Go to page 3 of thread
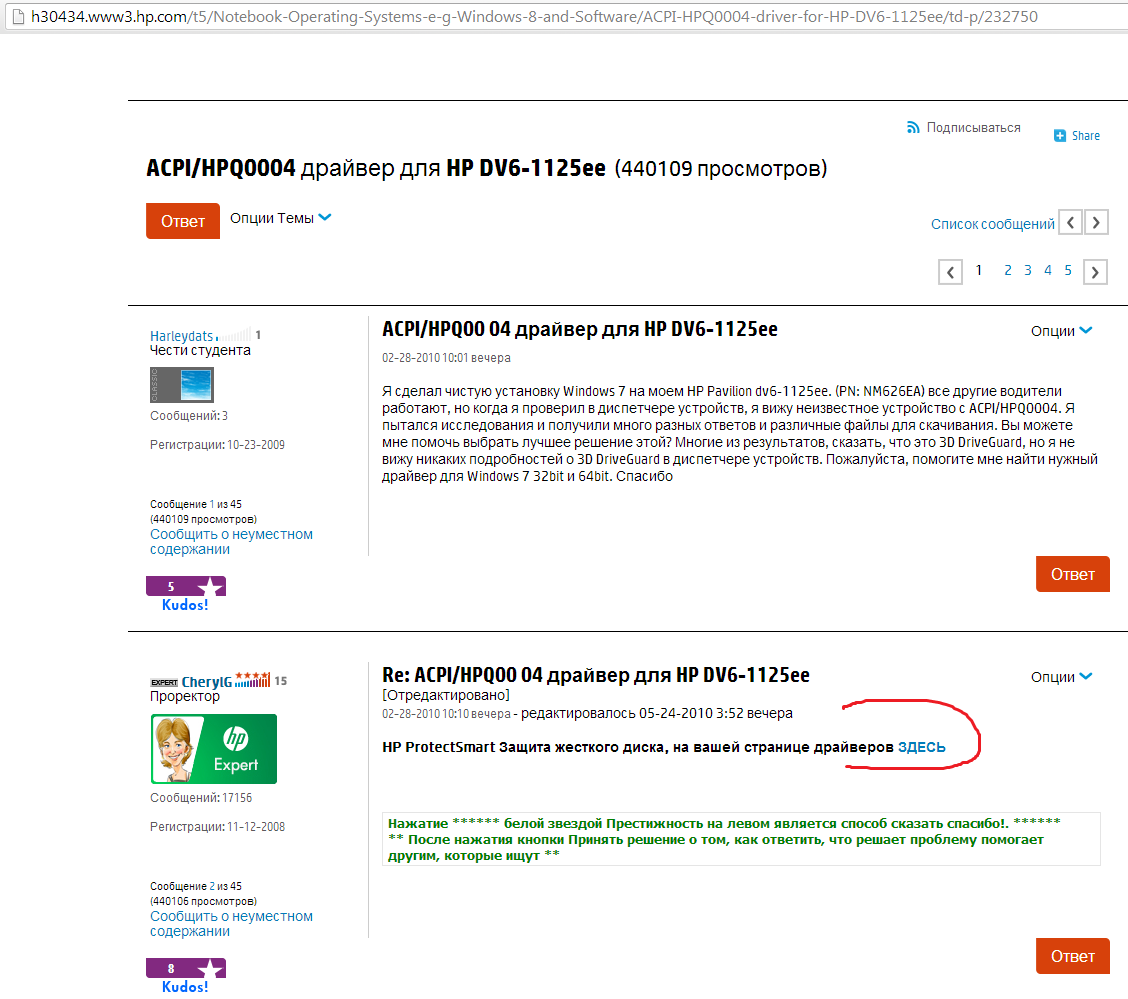 [1028, 270]
